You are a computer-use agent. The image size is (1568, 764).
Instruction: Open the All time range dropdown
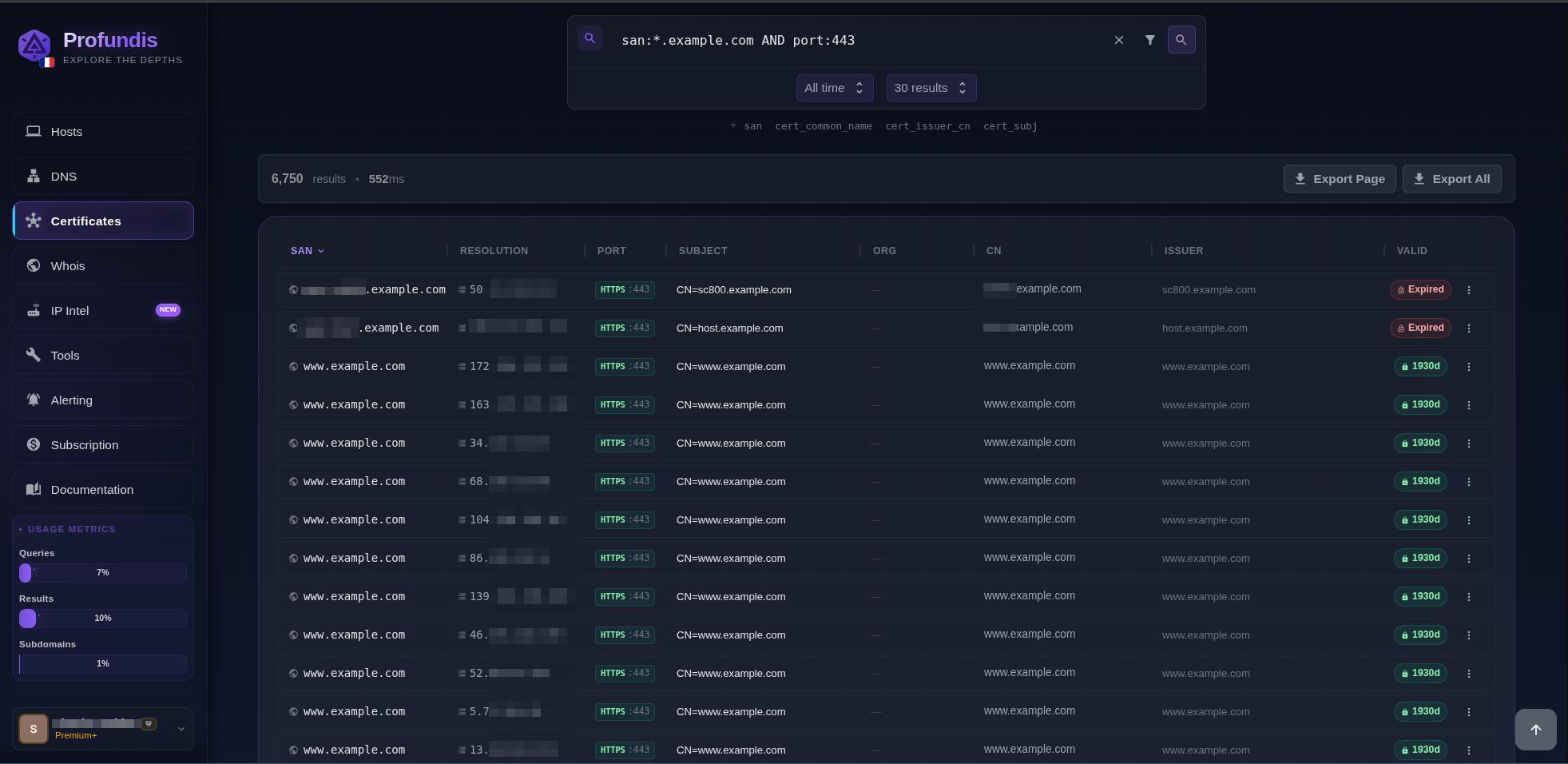(834, 88)
